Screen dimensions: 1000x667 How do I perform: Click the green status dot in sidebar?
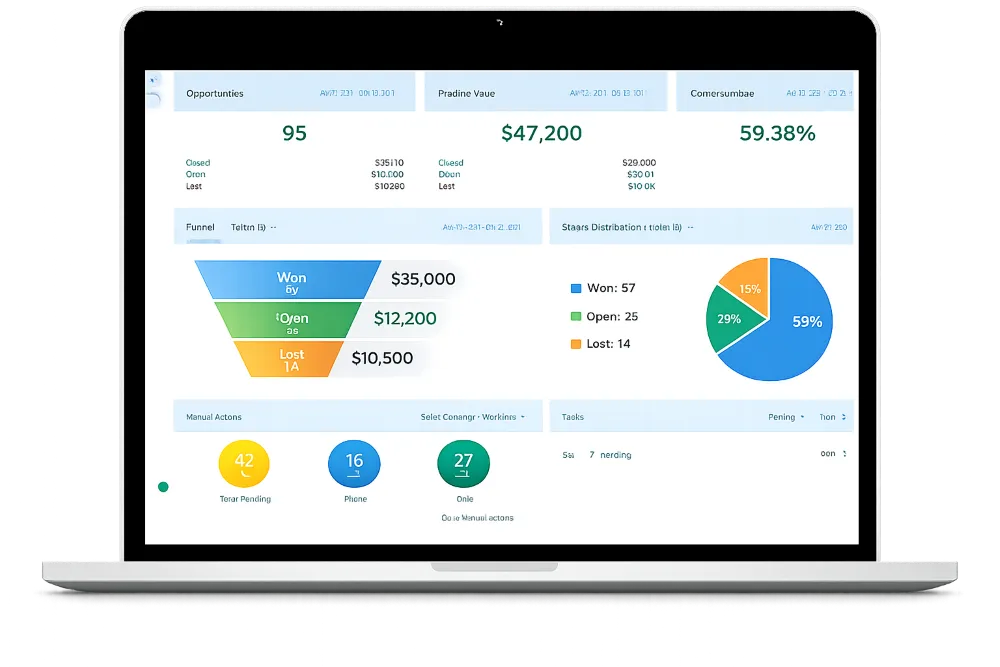pos(163,487)
